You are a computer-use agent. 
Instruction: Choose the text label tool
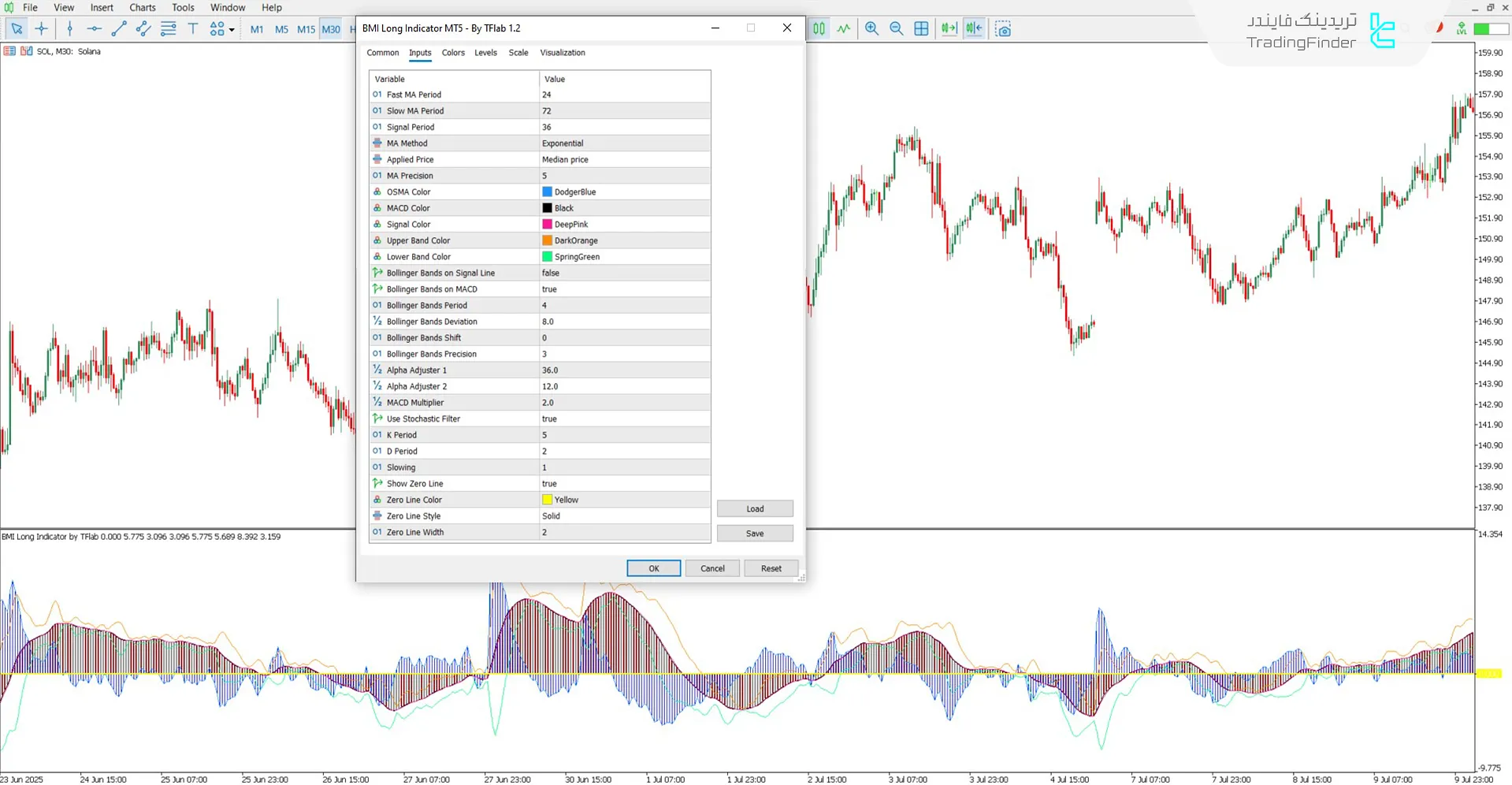193,29
